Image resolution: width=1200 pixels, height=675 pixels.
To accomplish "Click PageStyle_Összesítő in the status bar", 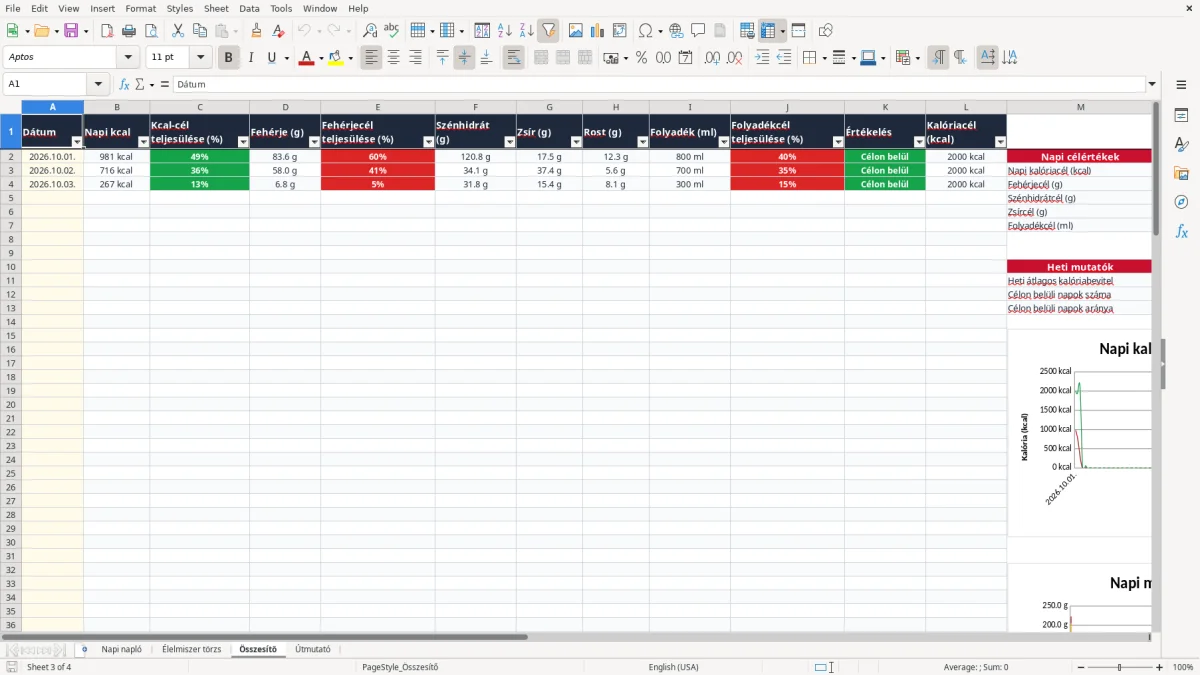I will tap(400, 667).
